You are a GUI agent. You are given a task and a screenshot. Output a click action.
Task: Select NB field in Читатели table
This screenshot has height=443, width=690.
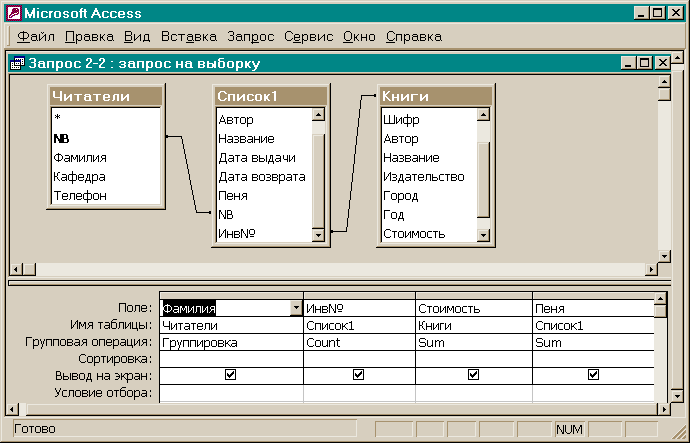106,139
